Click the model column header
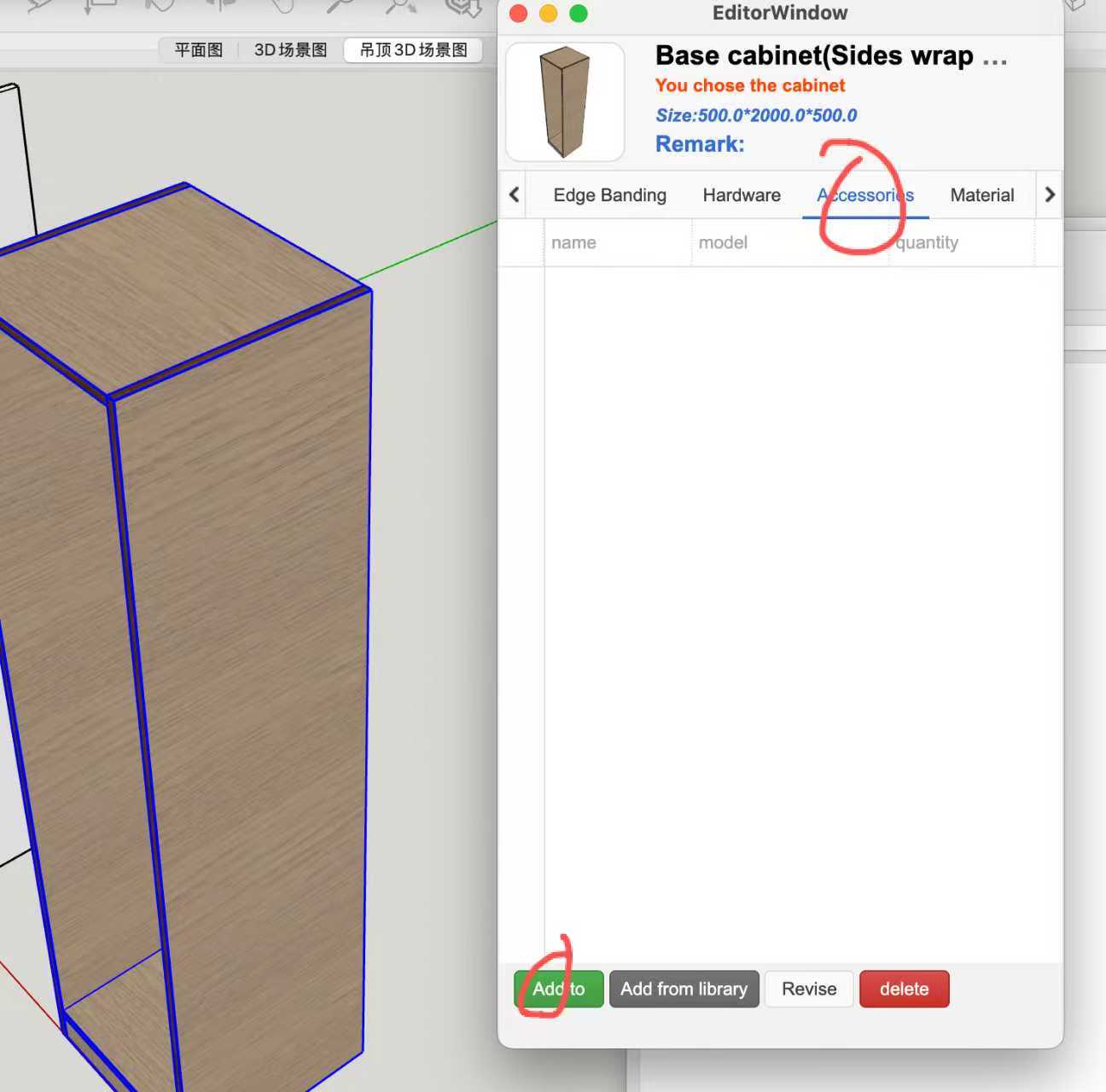 (722, 243)
